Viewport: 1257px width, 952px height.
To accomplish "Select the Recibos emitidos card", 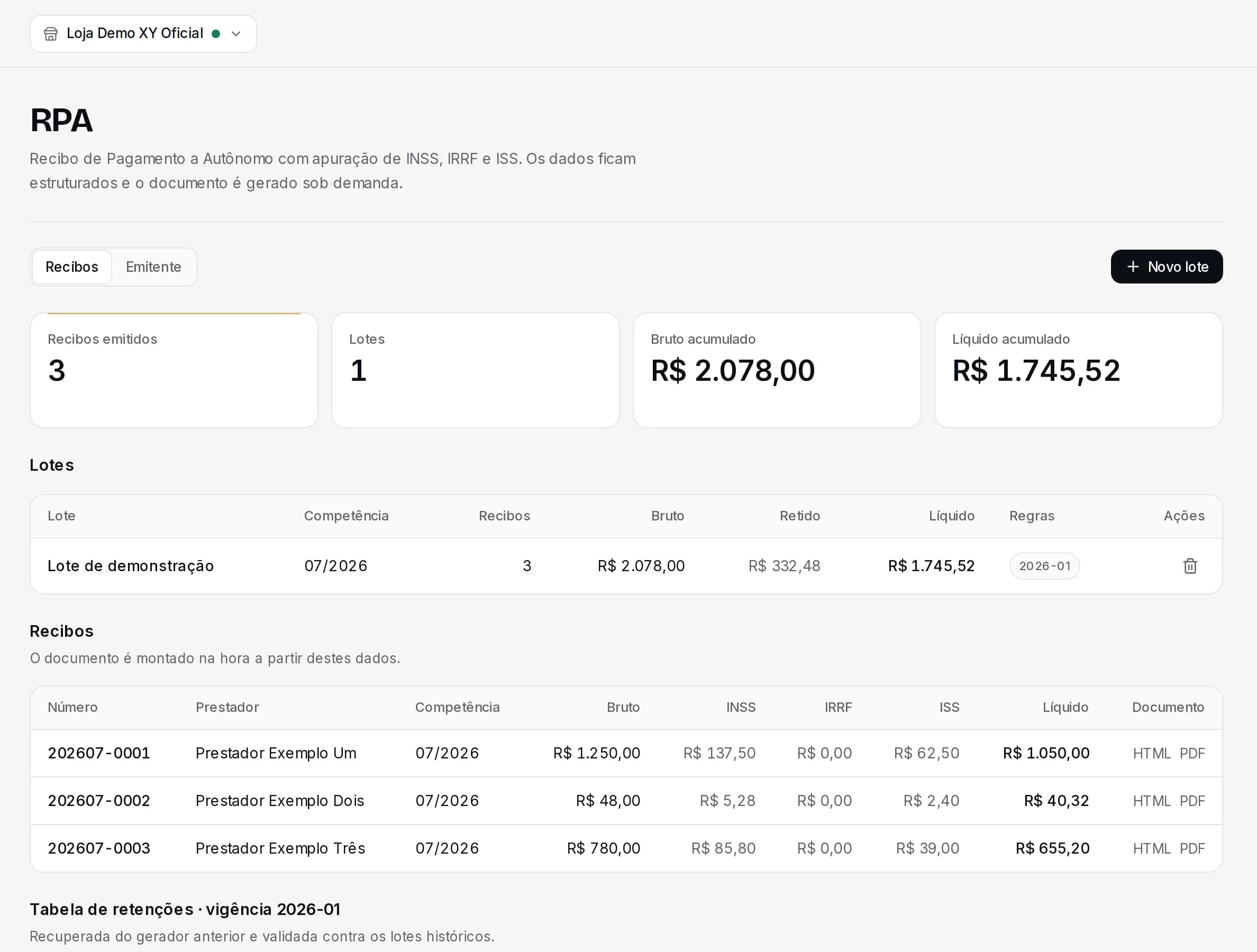I will coord(174,370).
